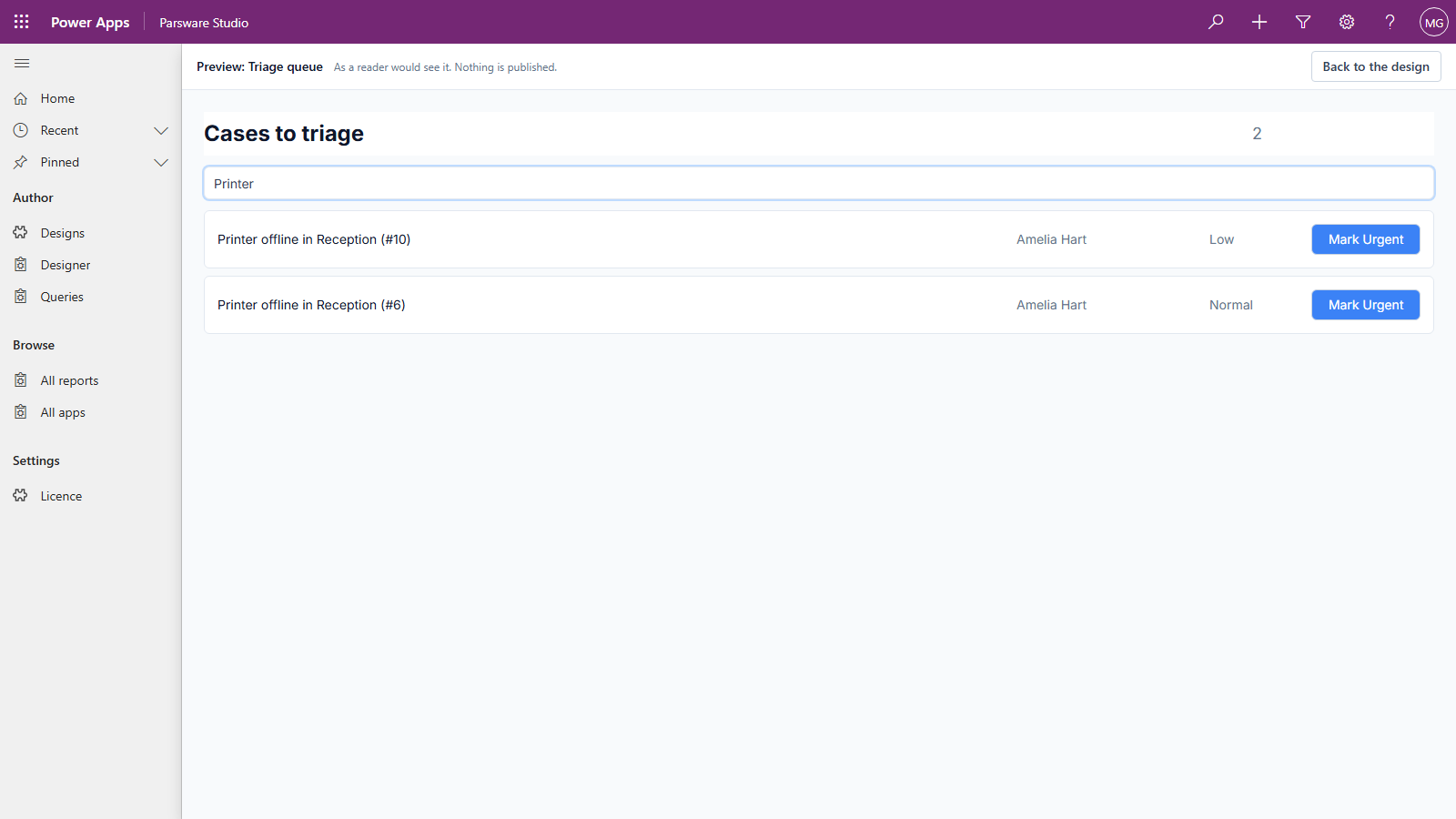
Task: Open settings gear in top bar
Action: point(1347,22)
